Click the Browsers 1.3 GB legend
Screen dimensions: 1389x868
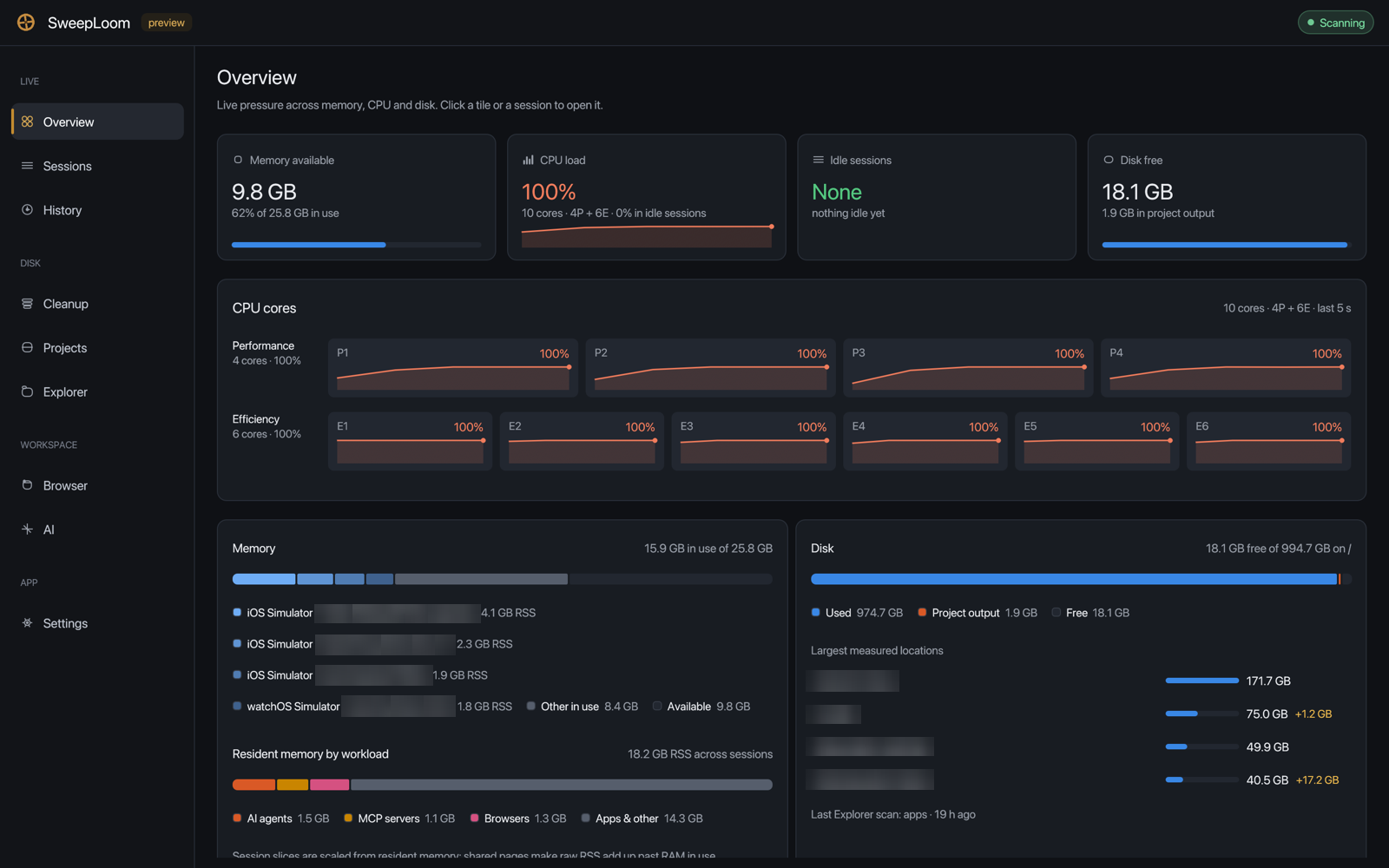click(x=518, y=819)
